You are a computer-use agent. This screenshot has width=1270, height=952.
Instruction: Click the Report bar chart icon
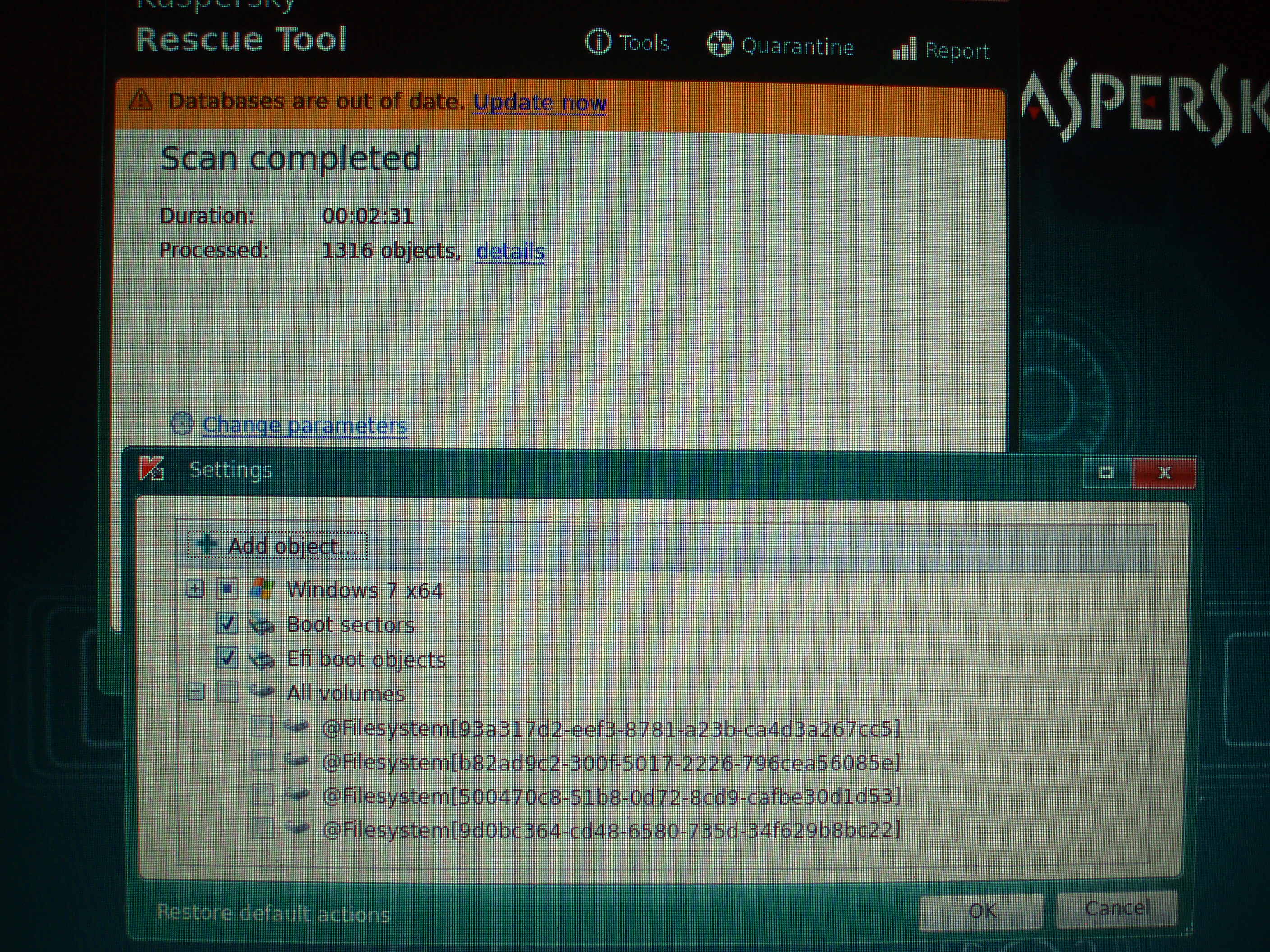(904, 49)
